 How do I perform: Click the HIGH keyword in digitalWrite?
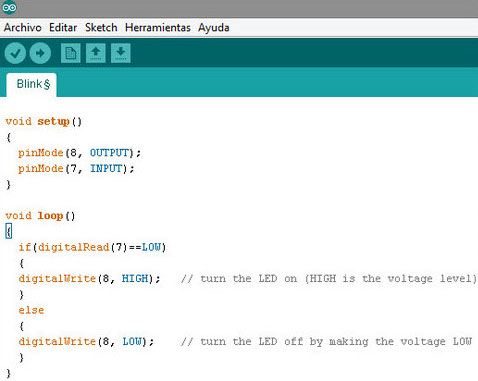(x=135, y=278)
